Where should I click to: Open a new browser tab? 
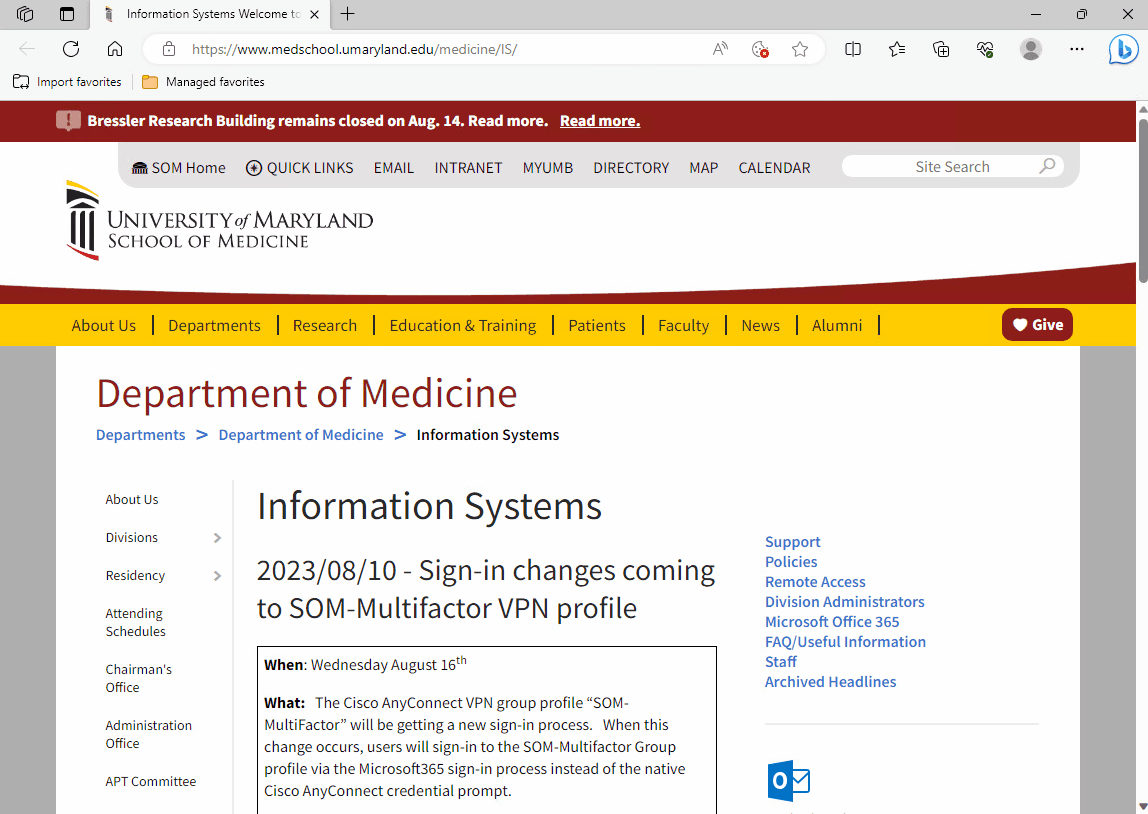(347, 14)
